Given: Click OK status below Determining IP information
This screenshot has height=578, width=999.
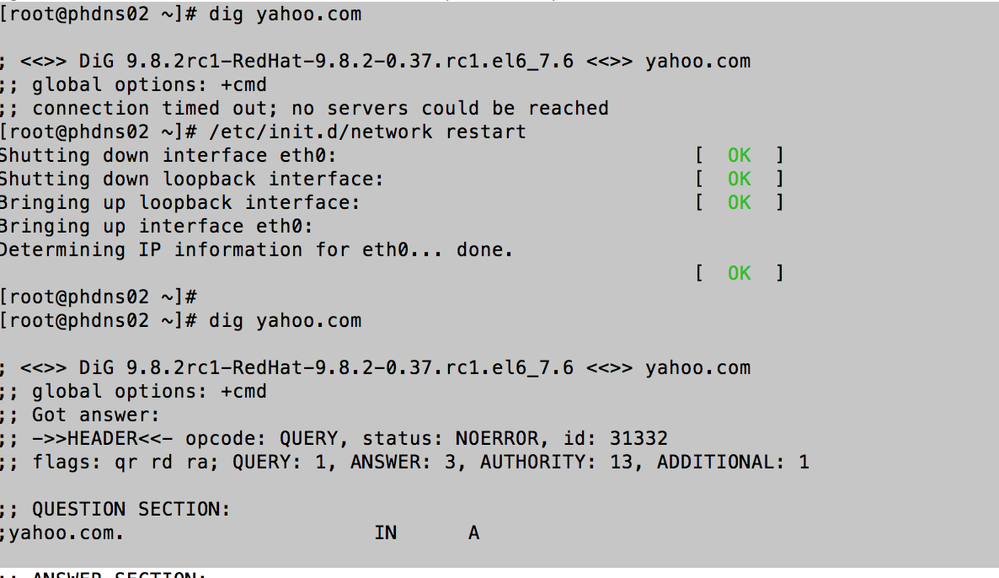Looking at the screenshot, I should pos(739,273).
